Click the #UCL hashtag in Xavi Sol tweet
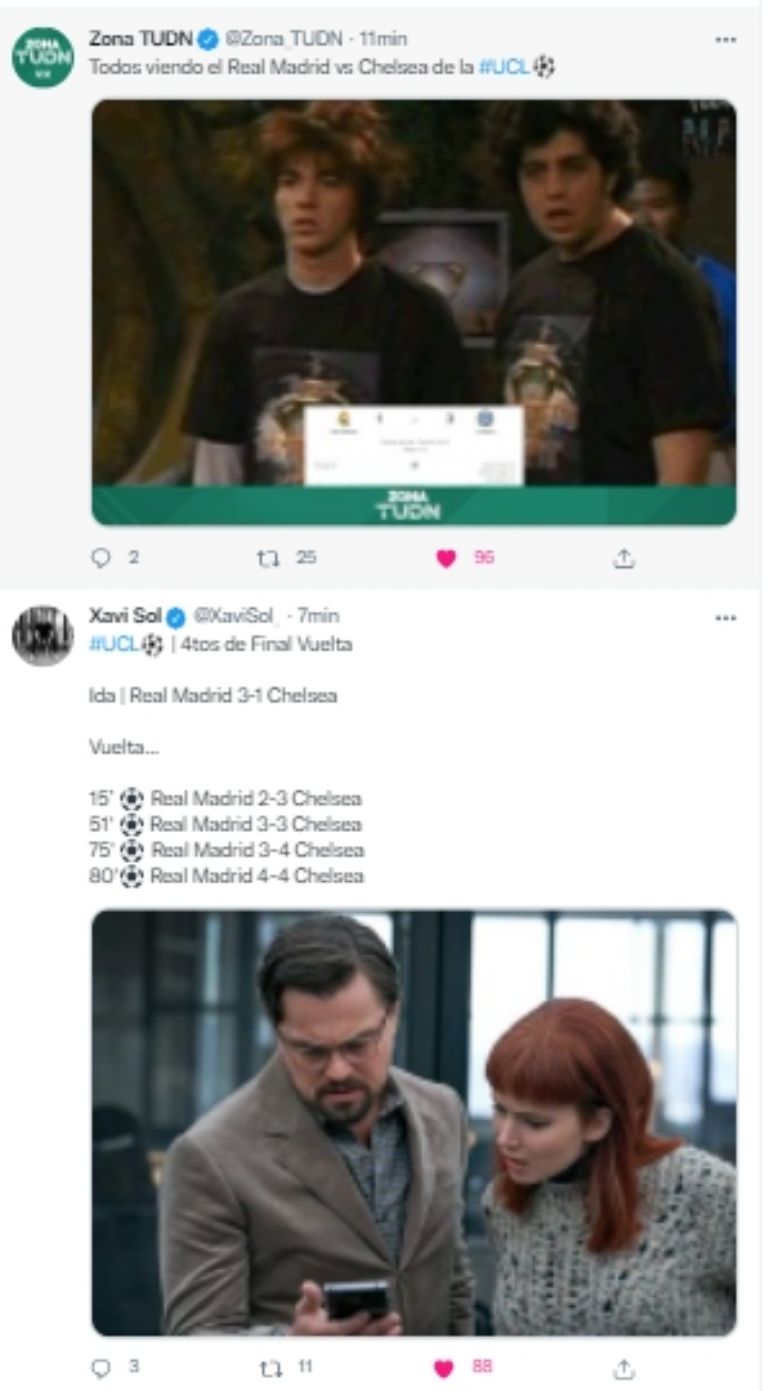768x1391 pixels. coord(112,645)
